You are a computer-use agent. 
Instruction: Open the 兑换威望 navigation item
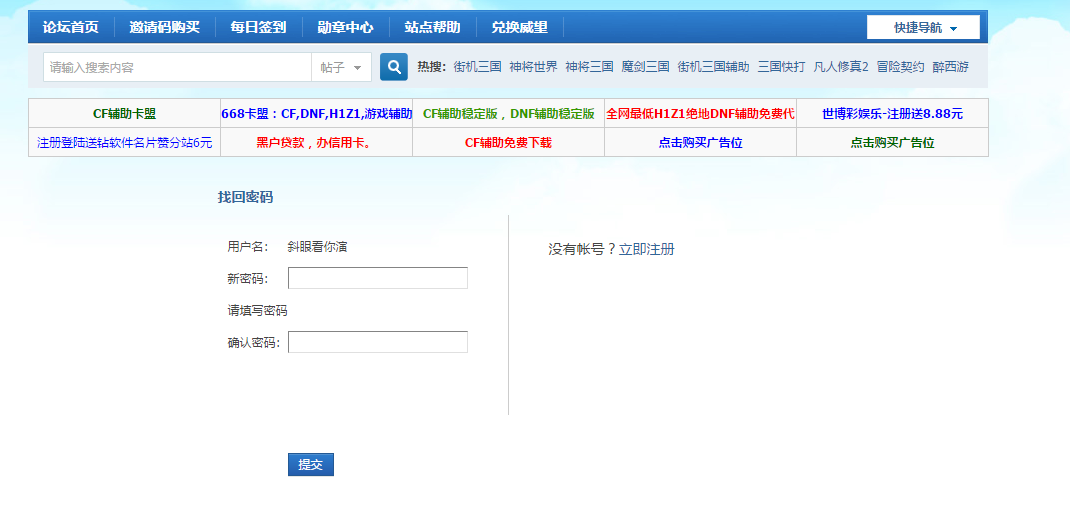519,27
